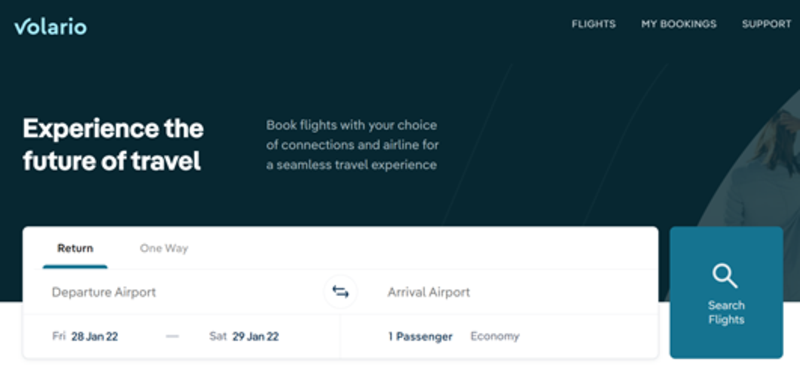This screenshot has width=800, height=368.
Task: Expand the 1 Passenger selector
Action: 420,337
